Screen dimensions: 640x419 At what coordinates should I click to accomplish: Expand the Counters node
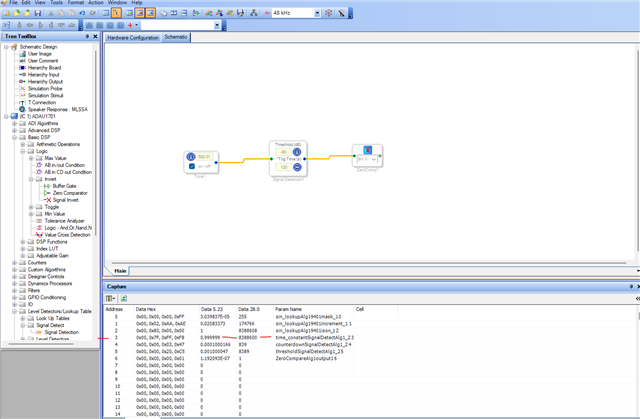coord(15,263)
